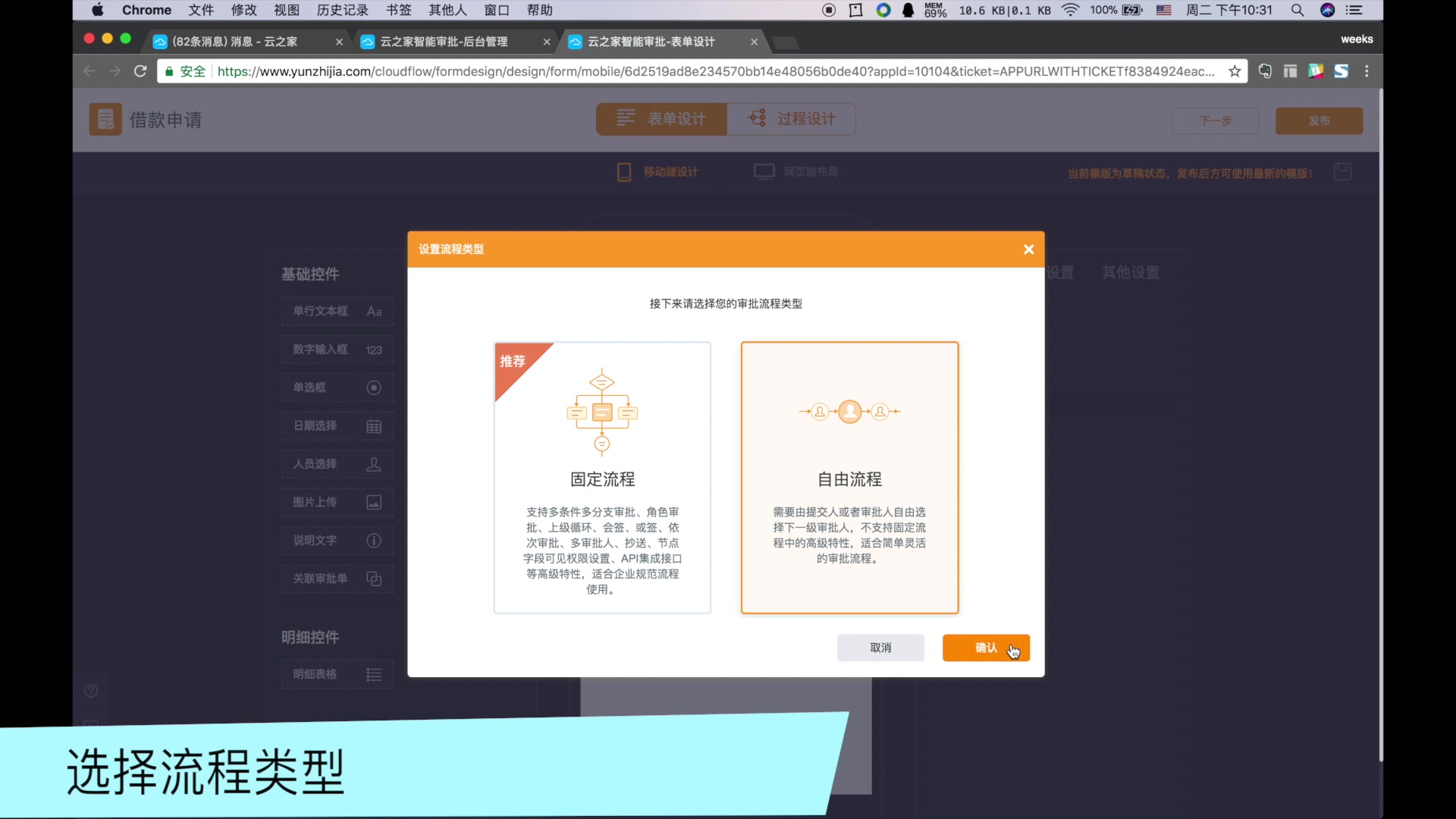Open the 帮助 menu
Image resolution: width=1456 pixels, height=819 pixels.
pyautogui.click(x=540, y=10)
